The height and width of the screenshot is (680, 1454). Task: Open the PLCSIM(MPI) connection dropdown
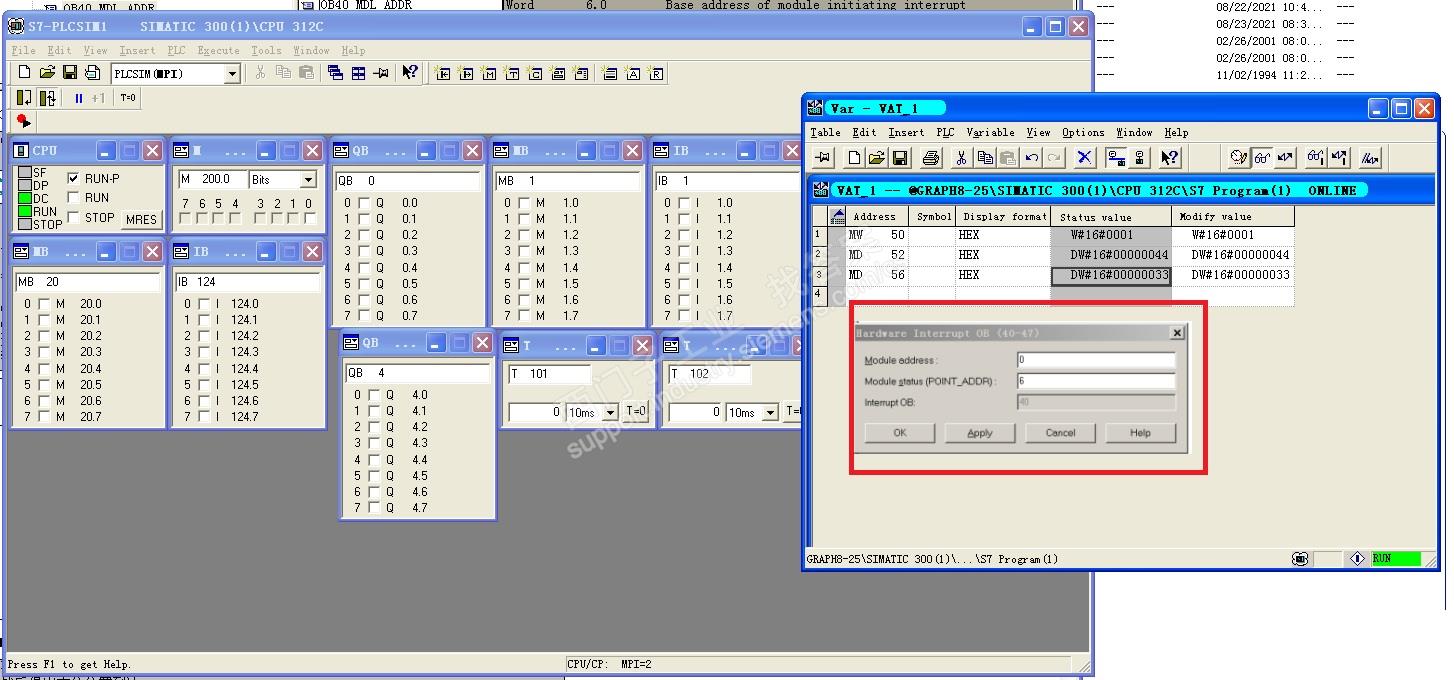click(232, 74)
